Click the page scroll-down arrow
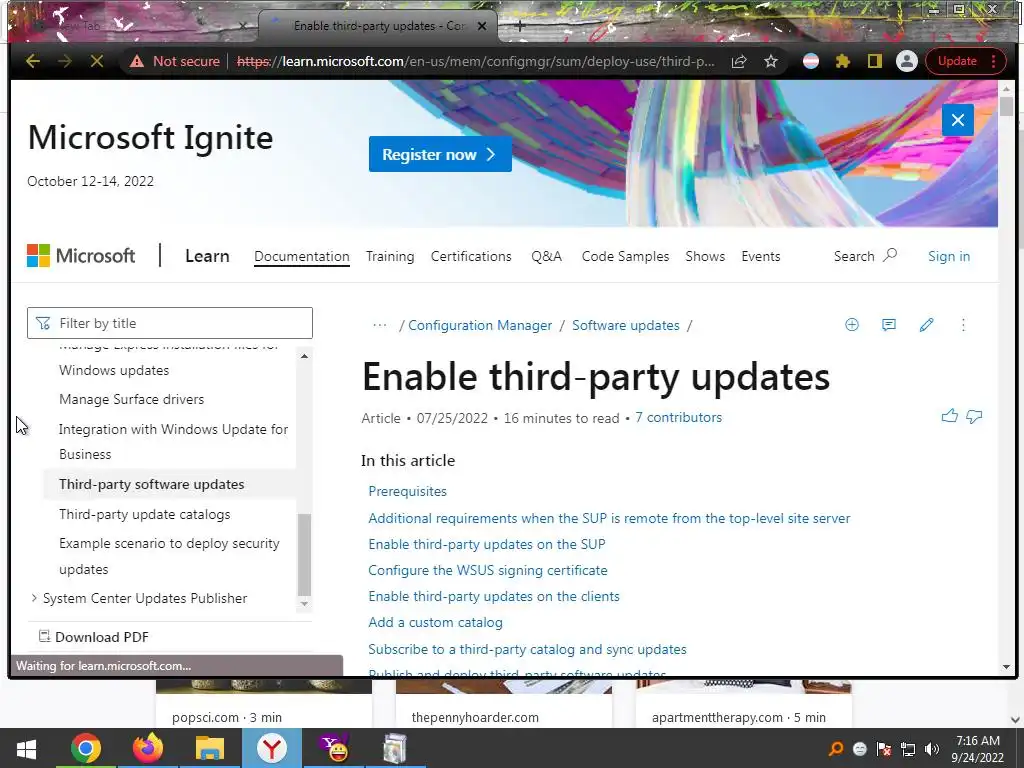 click(x=1006, y=667)
